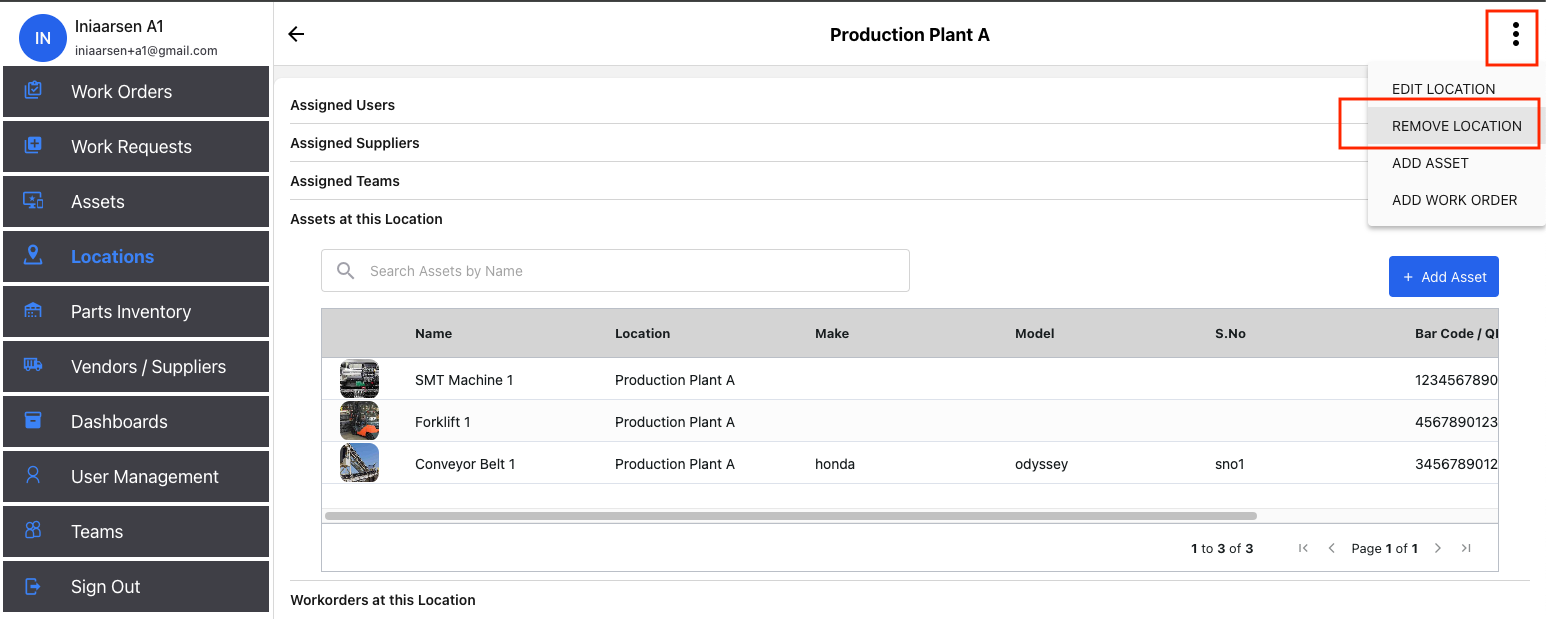Open the Forklift 1 thumbnail image
Viewport: 1546px width, 619px height.
coord(359,422)
